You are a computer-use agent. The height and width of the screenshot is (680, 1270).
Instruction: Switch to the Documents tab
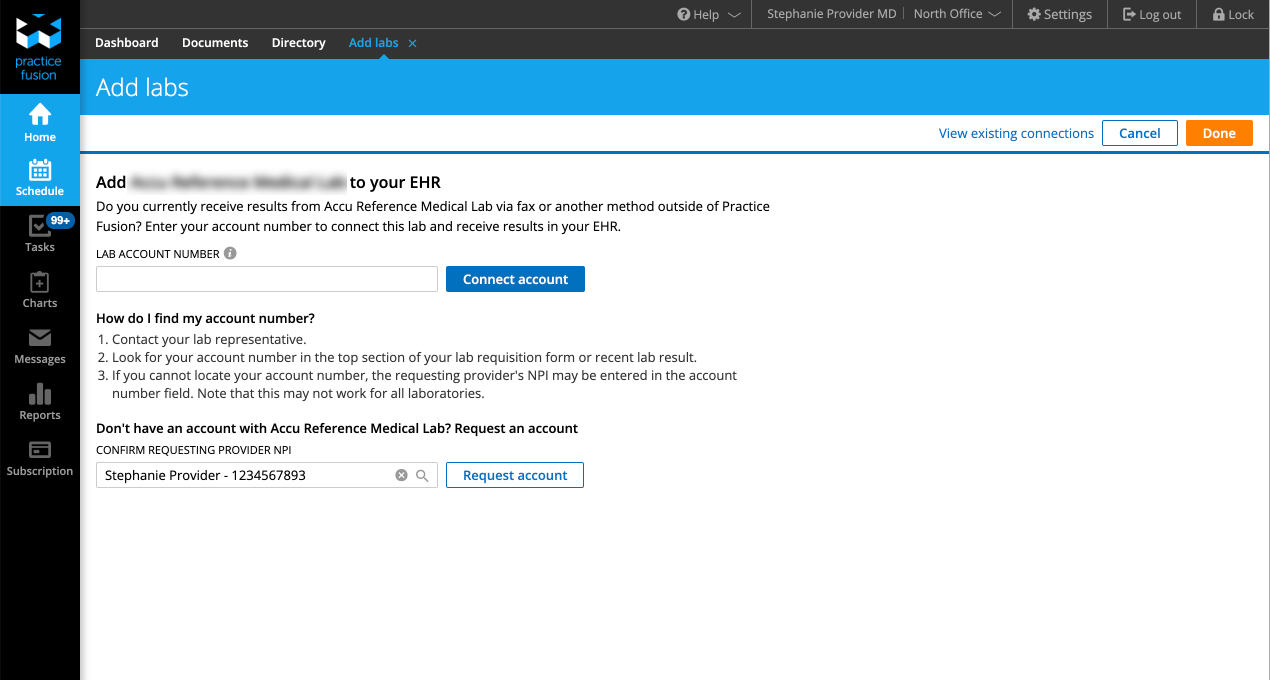point(215,43)
